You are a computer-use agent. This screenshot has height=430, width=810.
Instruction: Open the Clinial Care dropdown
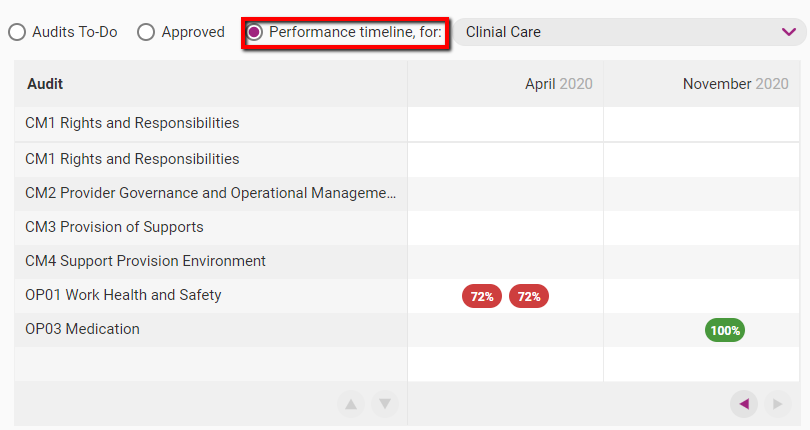620,32
